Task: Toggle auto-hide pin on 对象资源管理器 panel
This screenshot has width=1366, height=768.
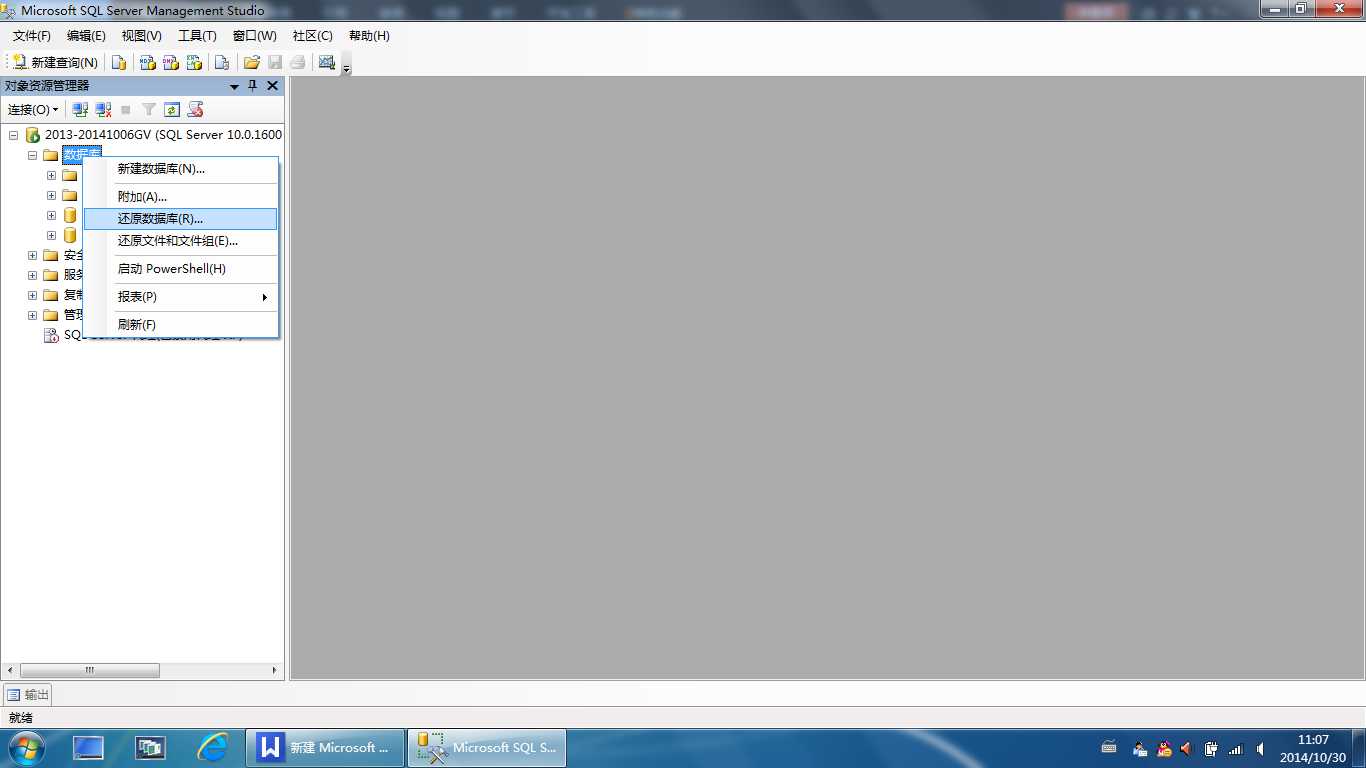Action: [253, 86]
